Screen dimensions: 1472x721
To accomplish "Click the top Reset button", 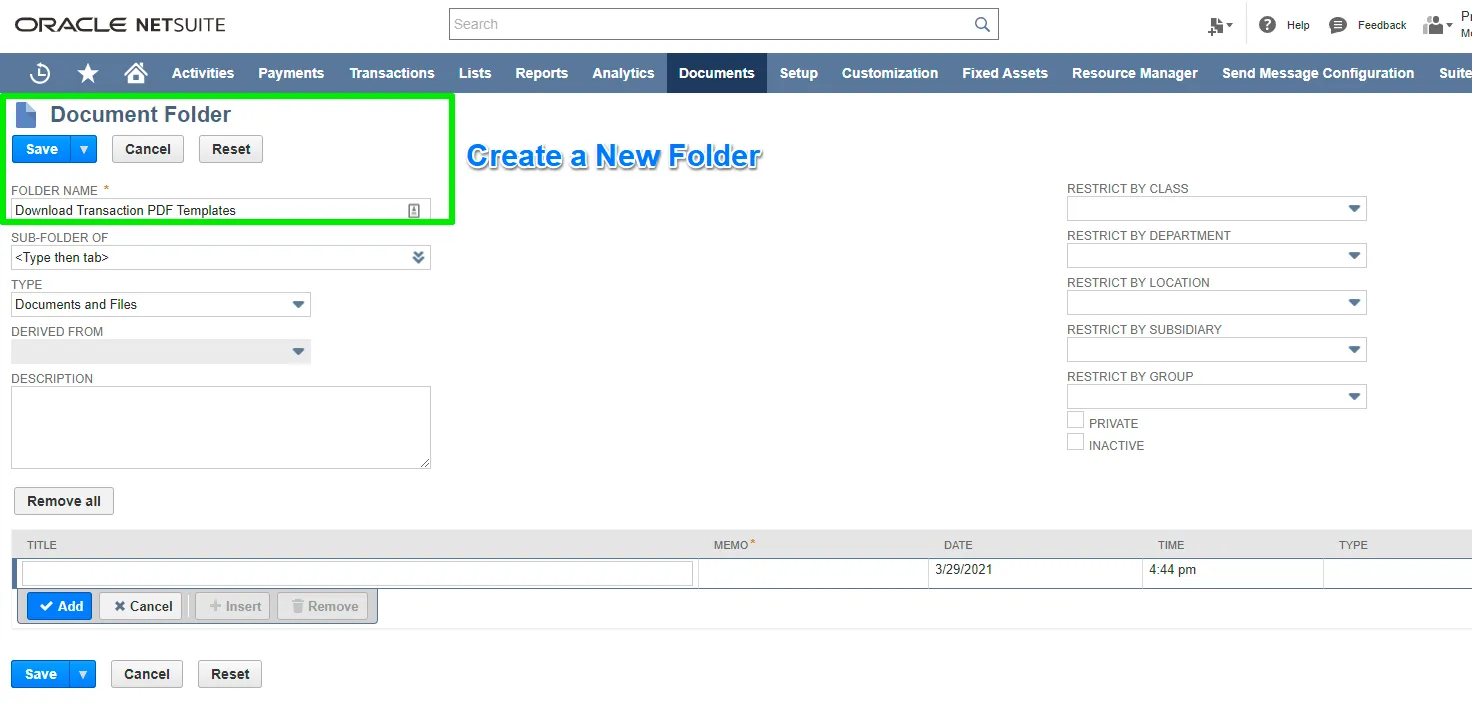I will tap(231, 149).
